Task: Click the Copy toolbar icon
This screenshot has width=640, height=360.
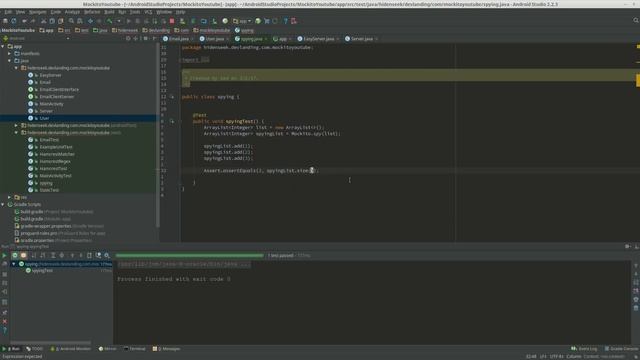Action: (x=52, y=21)
